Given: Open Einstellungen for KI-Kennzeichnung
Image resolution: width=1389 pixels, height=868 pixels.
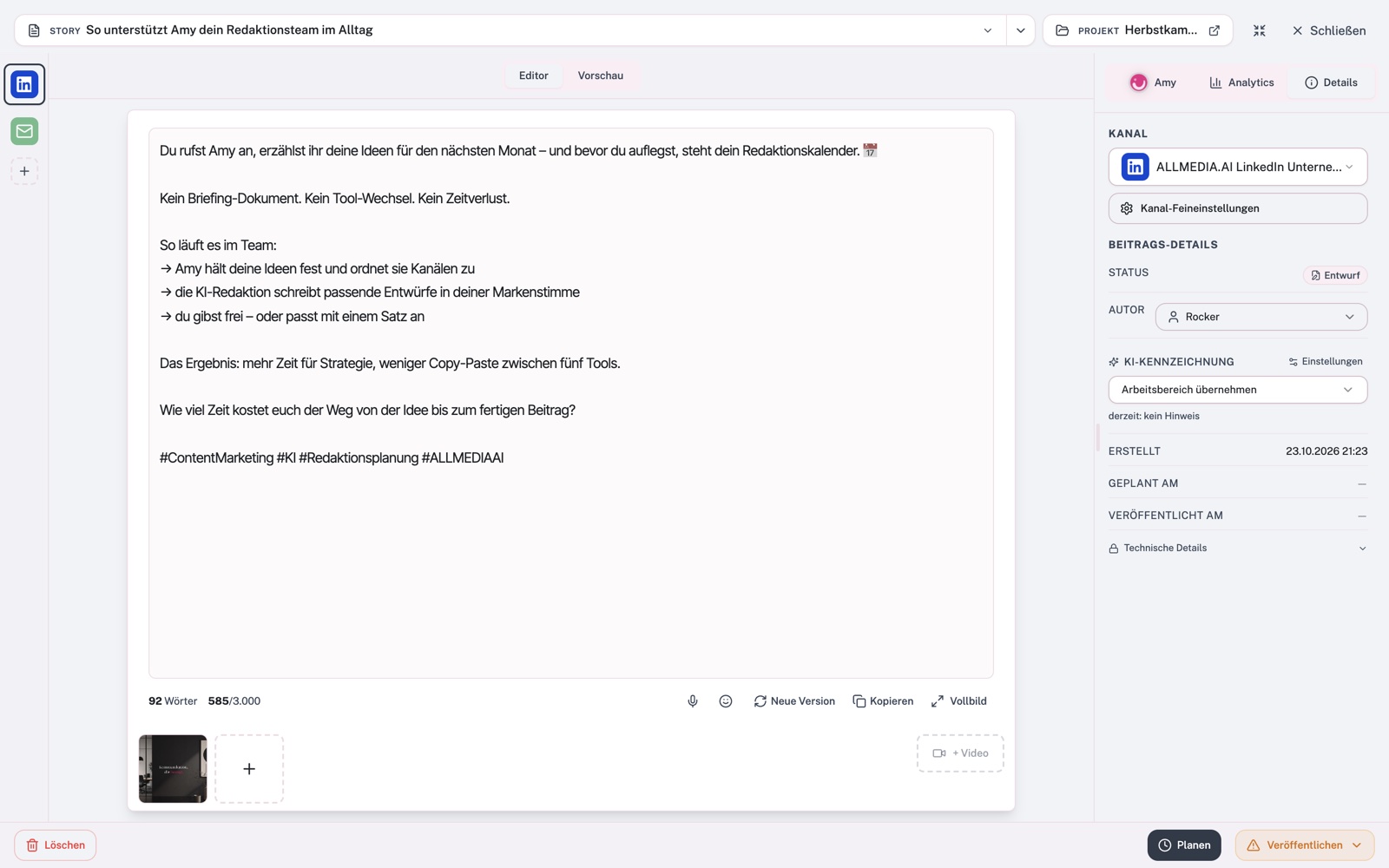Looking at the screenshot, I should click(x=1326, y=362).
